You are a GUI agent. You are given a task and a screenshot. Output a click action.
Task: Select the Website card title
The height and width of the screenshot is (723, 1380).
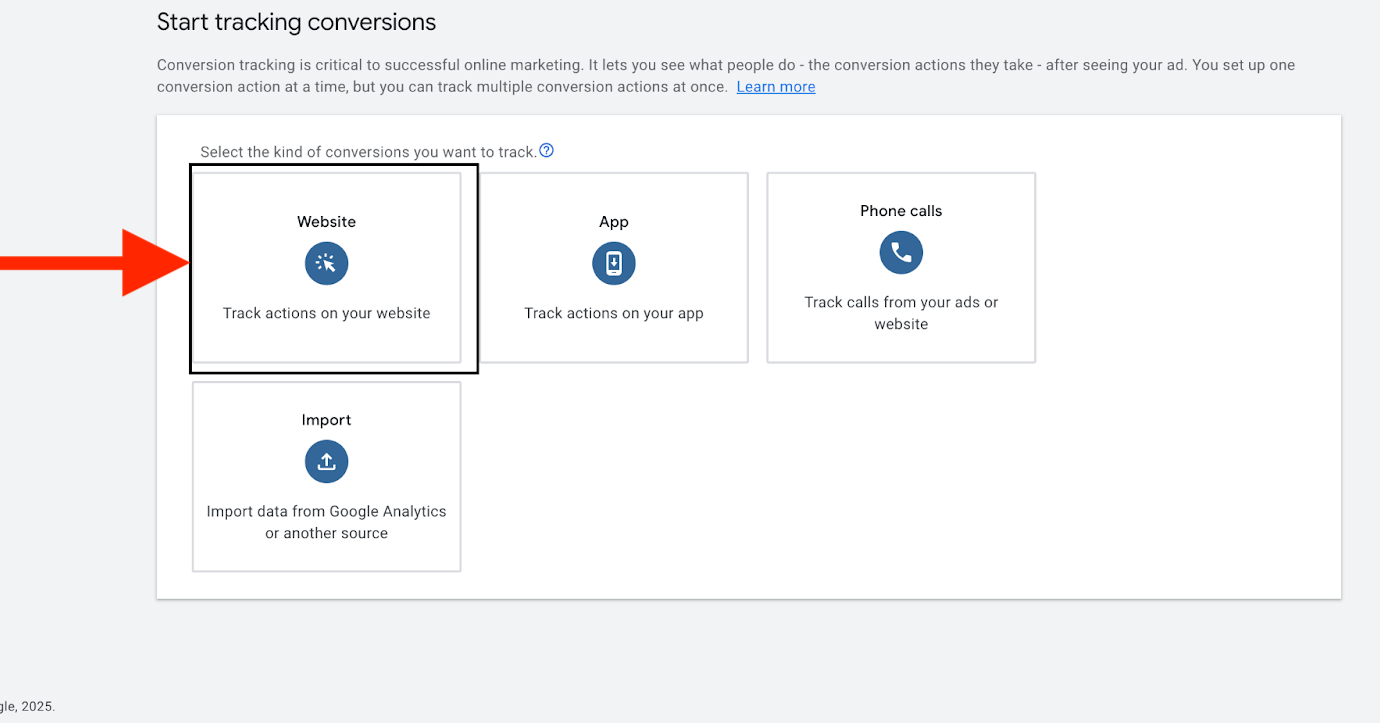pos(326,222)
